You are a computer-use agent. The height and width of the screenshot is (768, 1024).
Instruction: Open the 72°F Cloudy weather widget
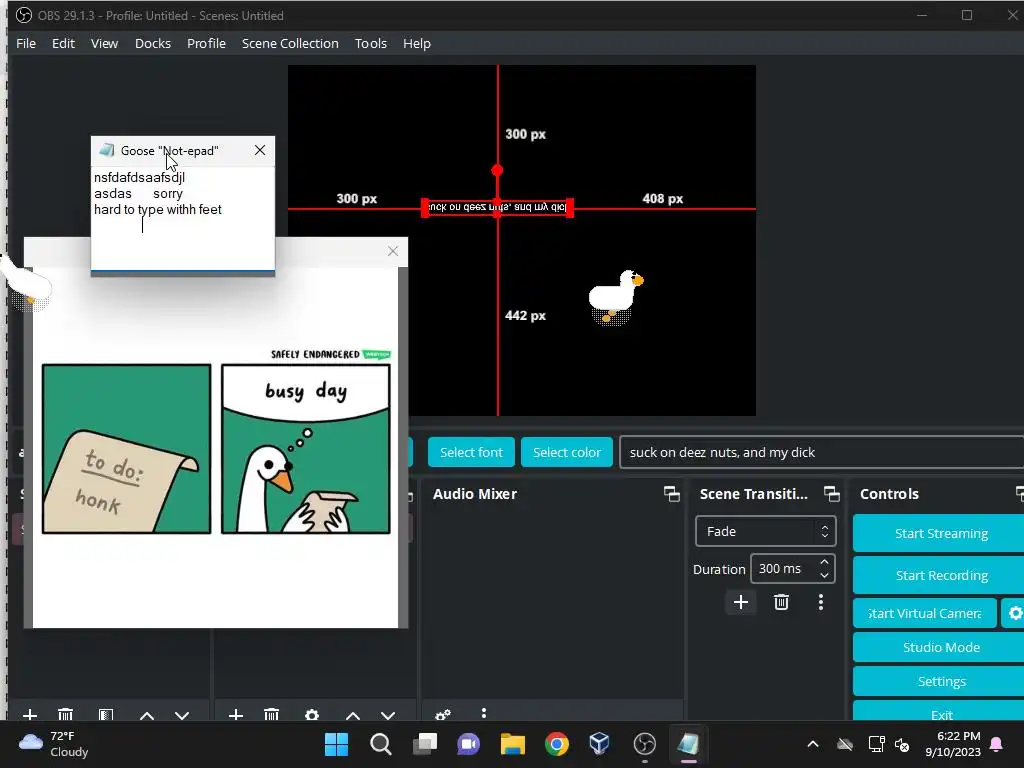[54, 744]
